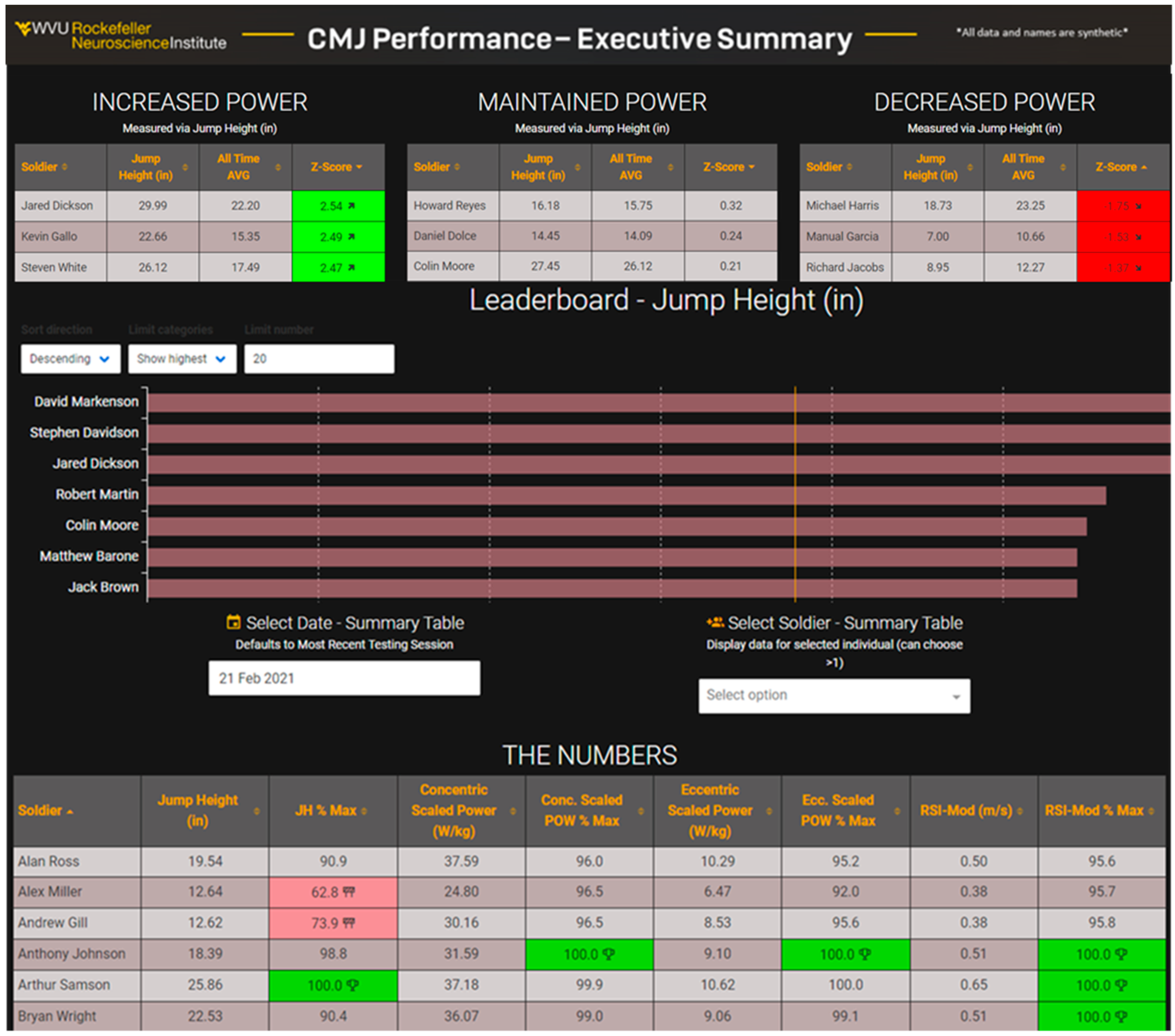Click Michael Harris in Decreased Power table
The width and height of the screenshot is (1175, 1036).
click(x=842, y=206)
